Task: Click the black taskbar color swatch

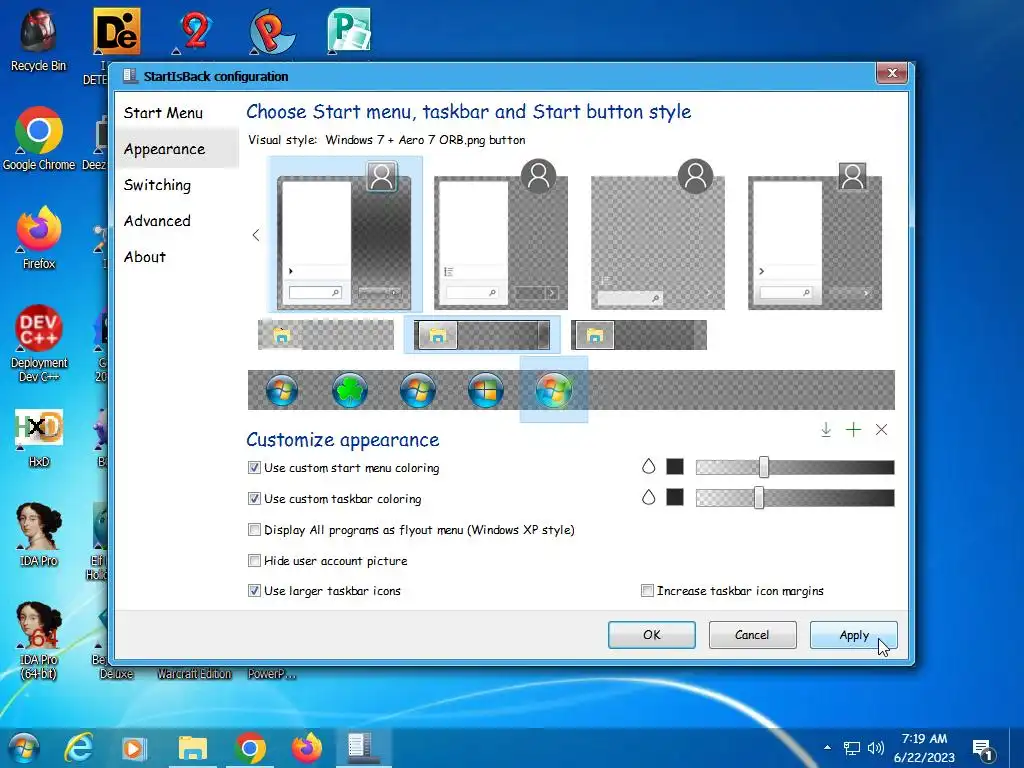Action: point(675,497)
